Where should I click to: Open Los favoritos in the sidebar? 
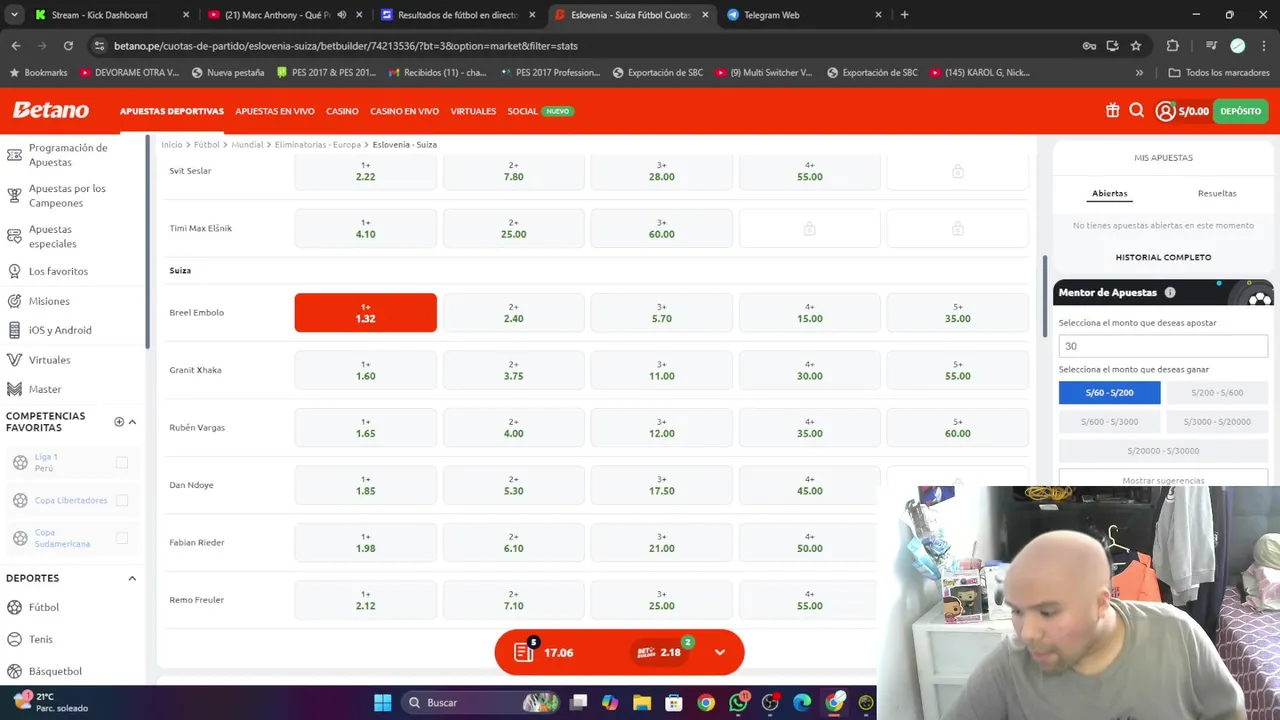point(58,271)
